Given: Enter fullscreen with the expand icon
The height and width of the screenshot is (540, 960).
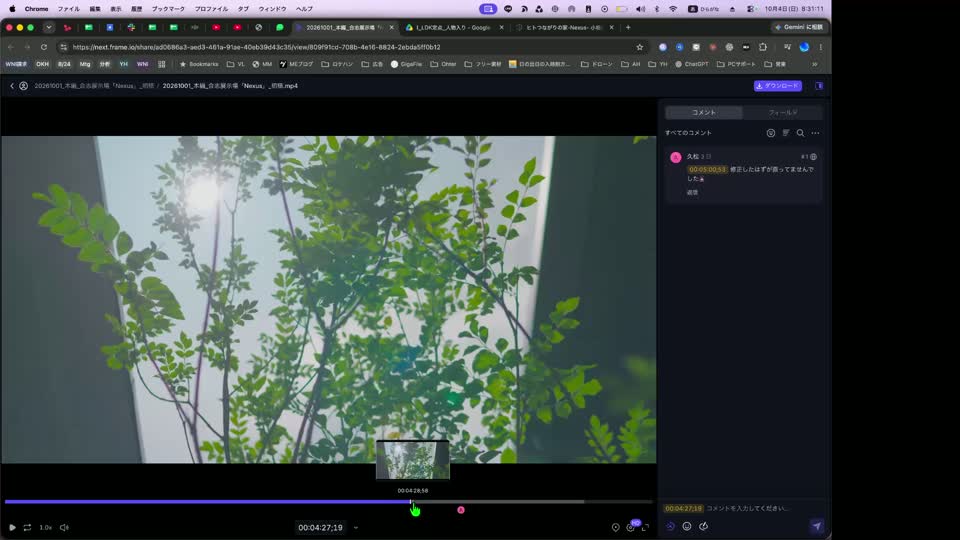Looking at the screenshot, I should tap(645, 527).
